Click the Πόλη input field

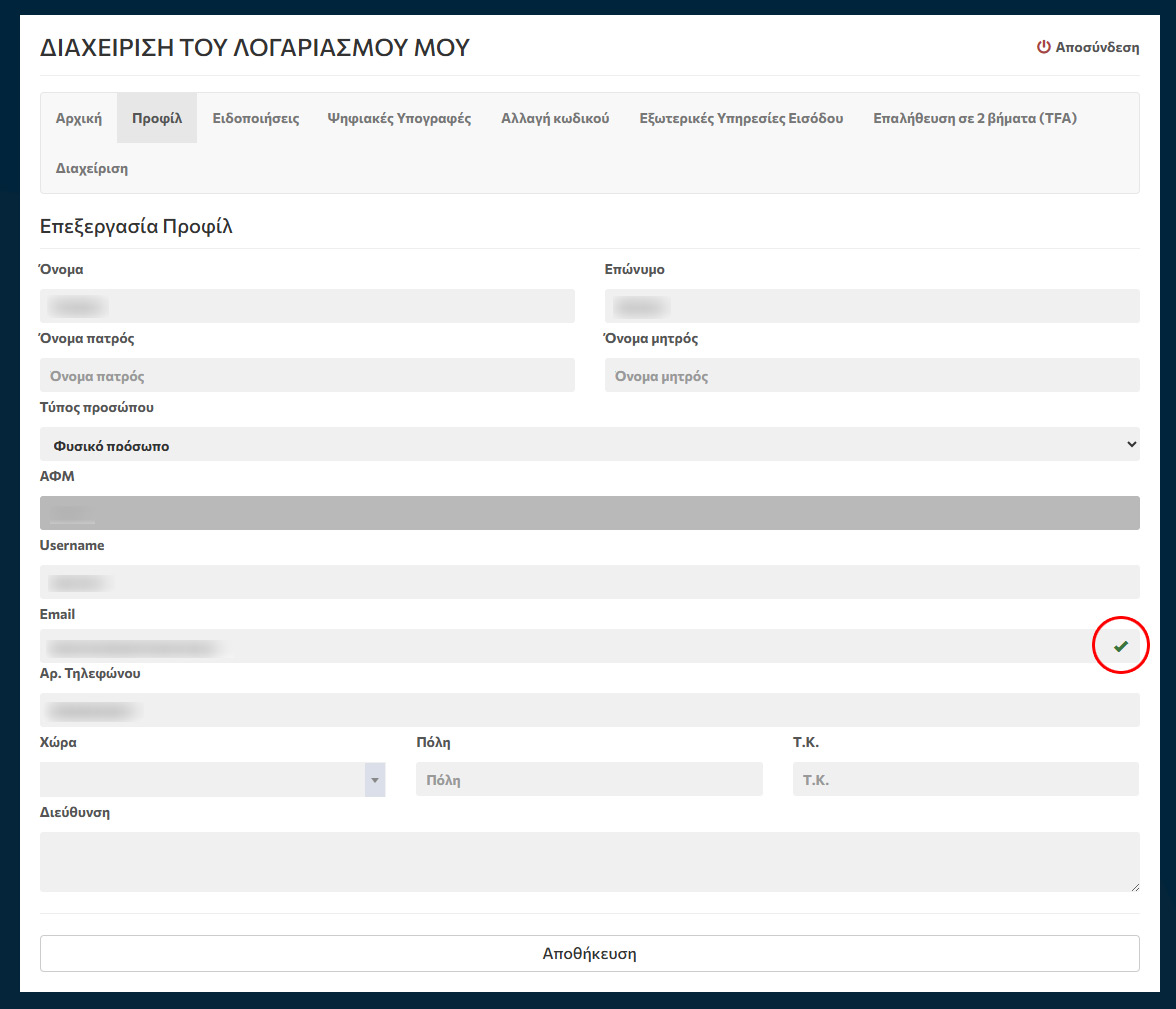point(590,779)
